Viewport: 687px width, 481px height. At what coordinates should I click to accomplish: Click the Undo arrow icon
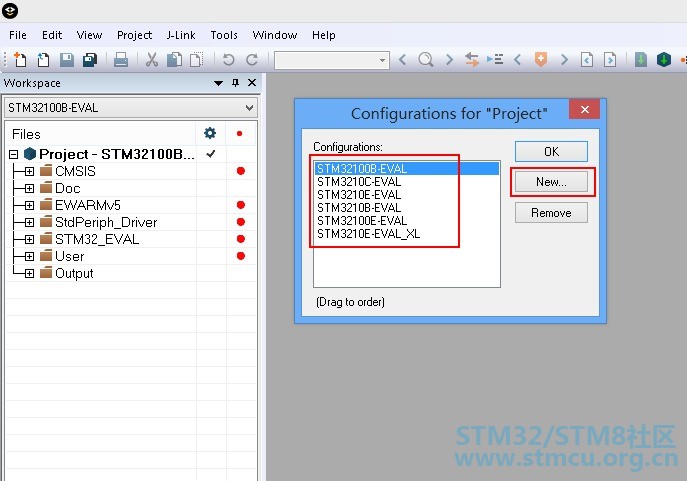[x=228, y=59]
